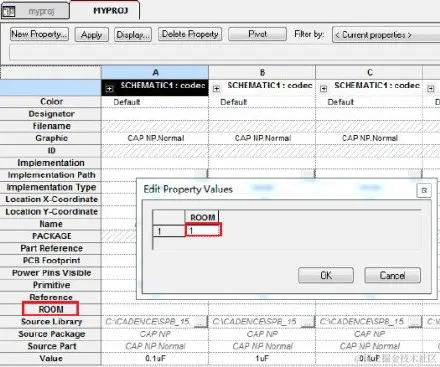Select the PCB Footprint row header

coord(51,261)
